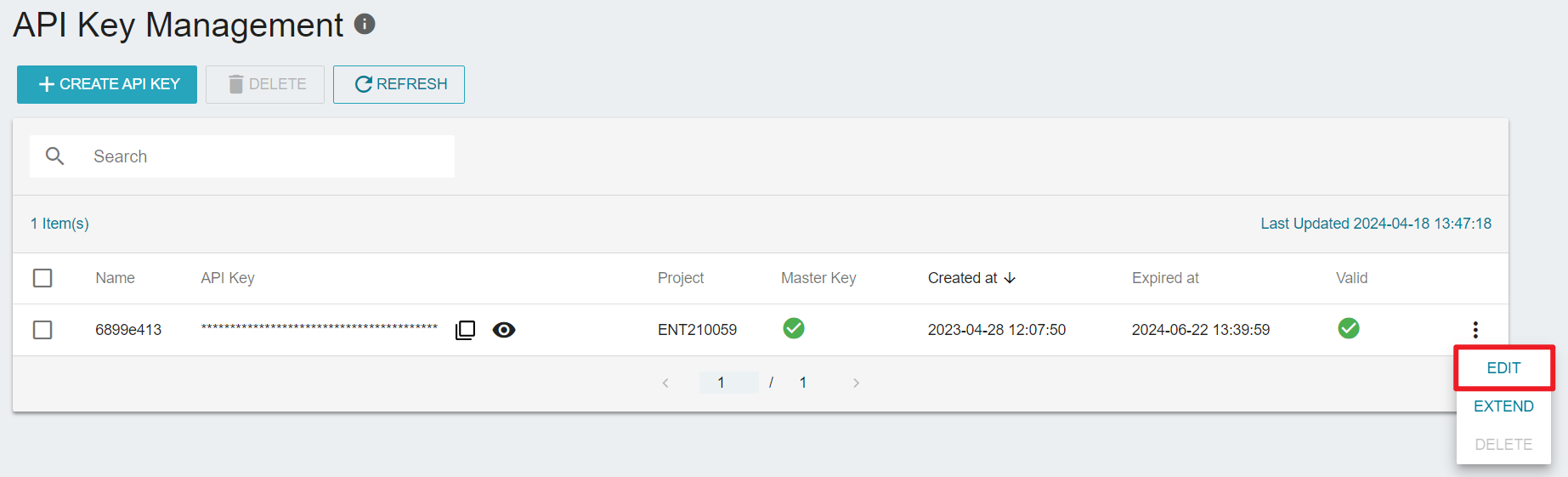Viewport: 1568px width, 477px height.
Task: Go to the previous page chevron
Action: [665, 383]
